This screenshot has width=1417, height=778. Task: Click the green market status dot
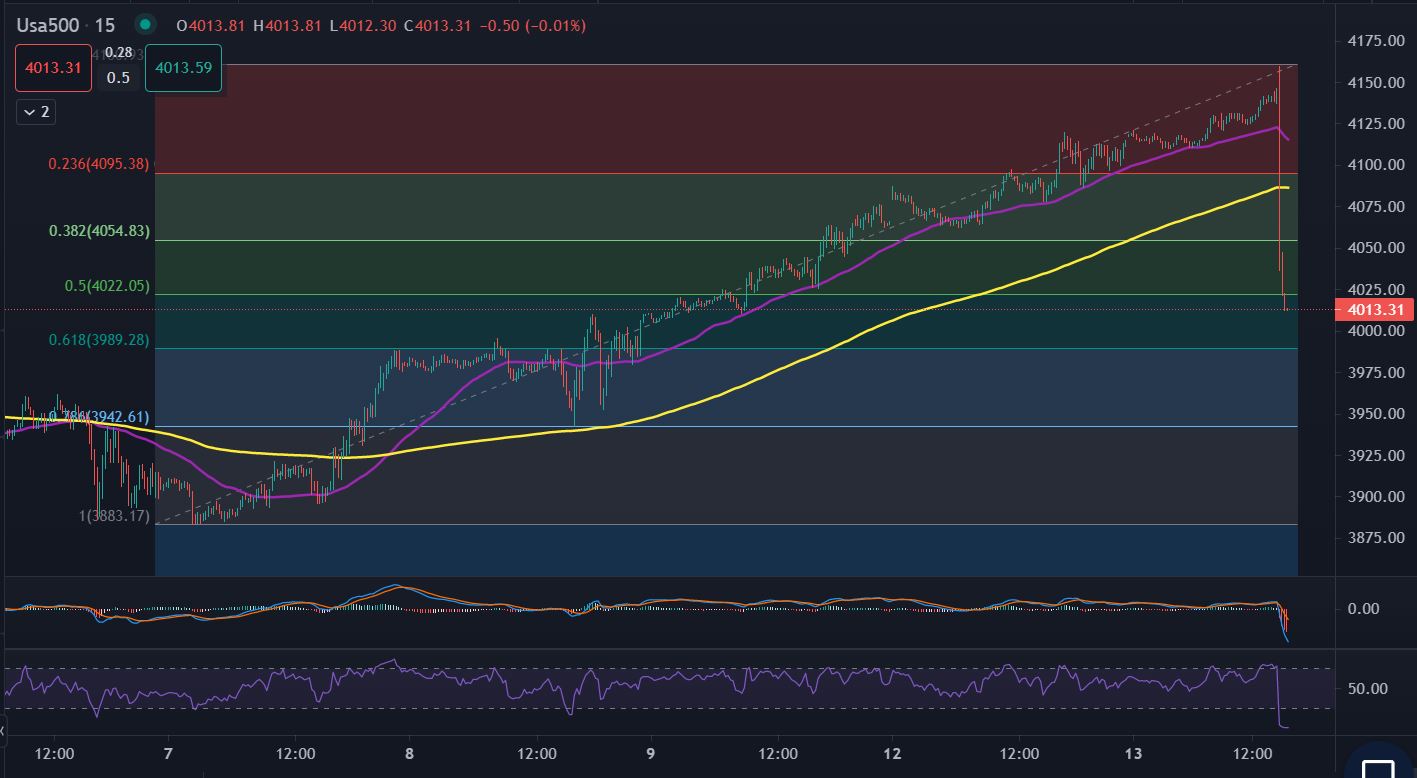[146, 25]
